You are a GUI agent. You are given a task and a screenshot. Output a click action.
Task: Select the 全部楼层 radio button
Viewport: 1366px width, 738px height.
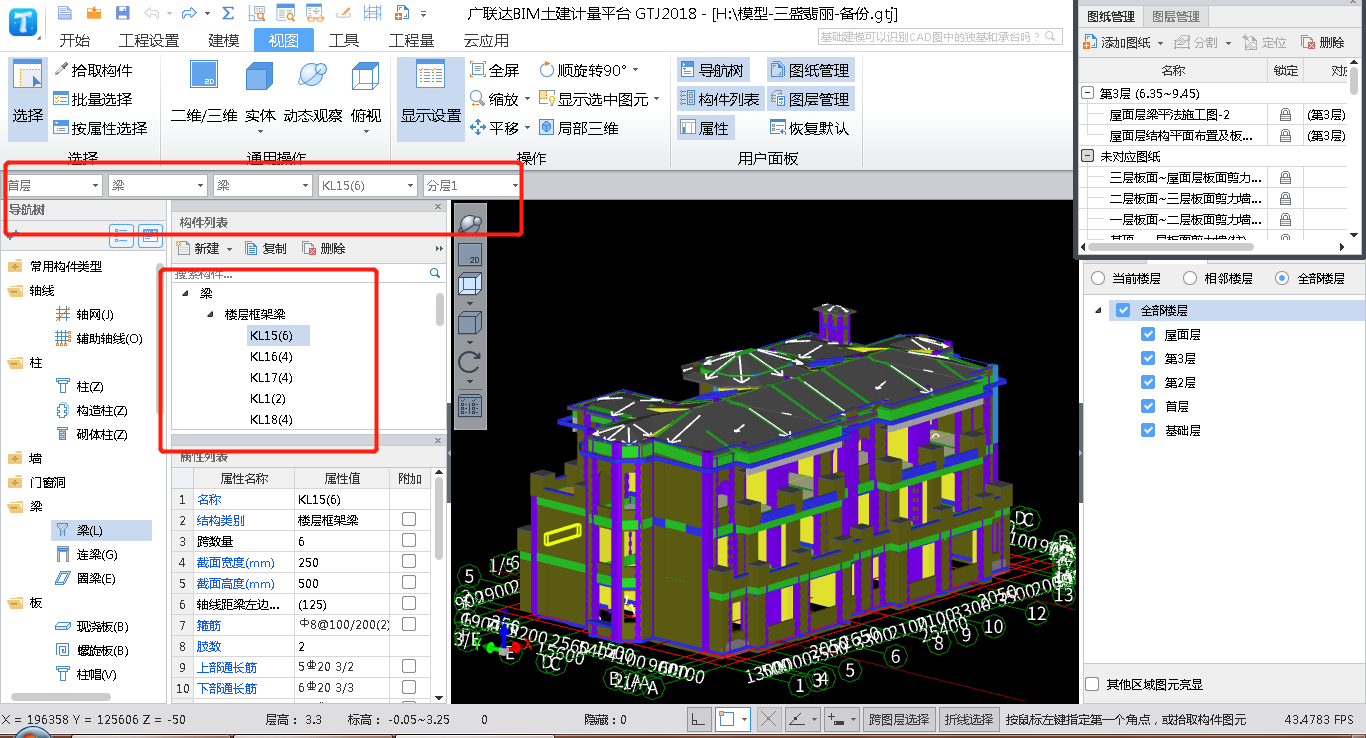[1282, 279]
